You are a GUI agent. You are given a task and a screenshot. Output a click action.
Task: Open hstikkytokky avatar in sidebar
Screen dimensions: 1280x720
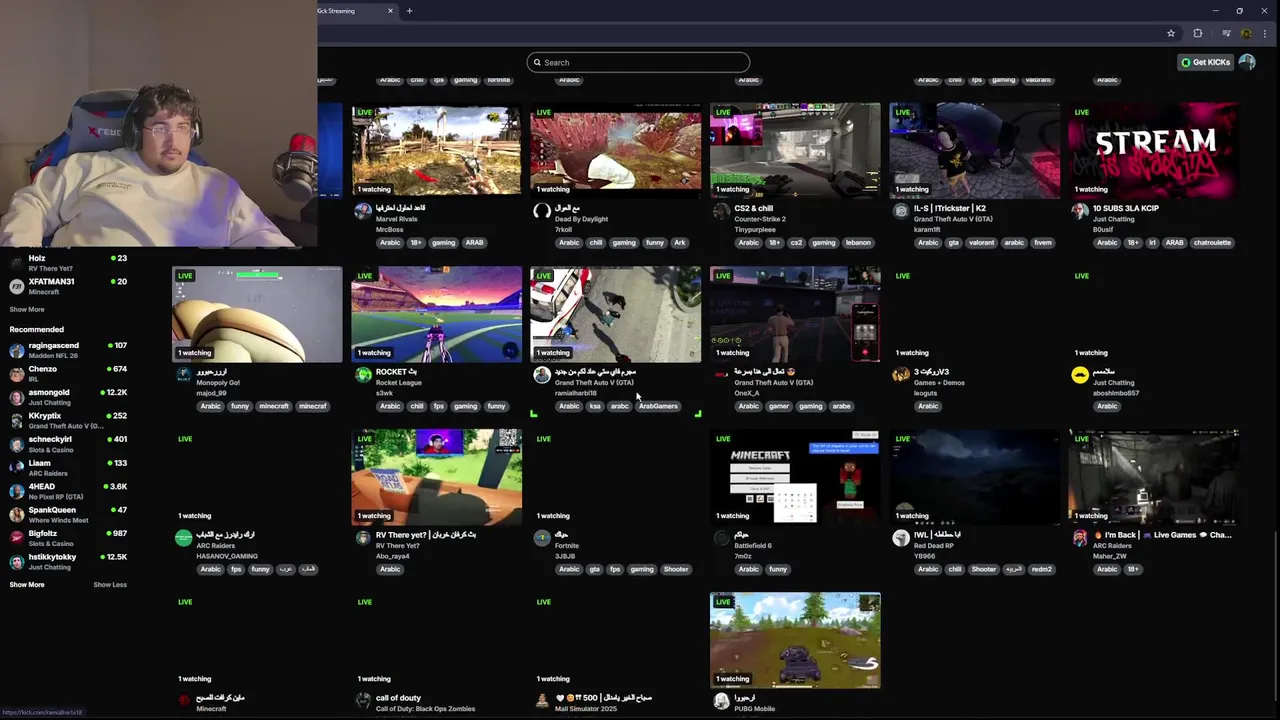(x=16, y=561)
